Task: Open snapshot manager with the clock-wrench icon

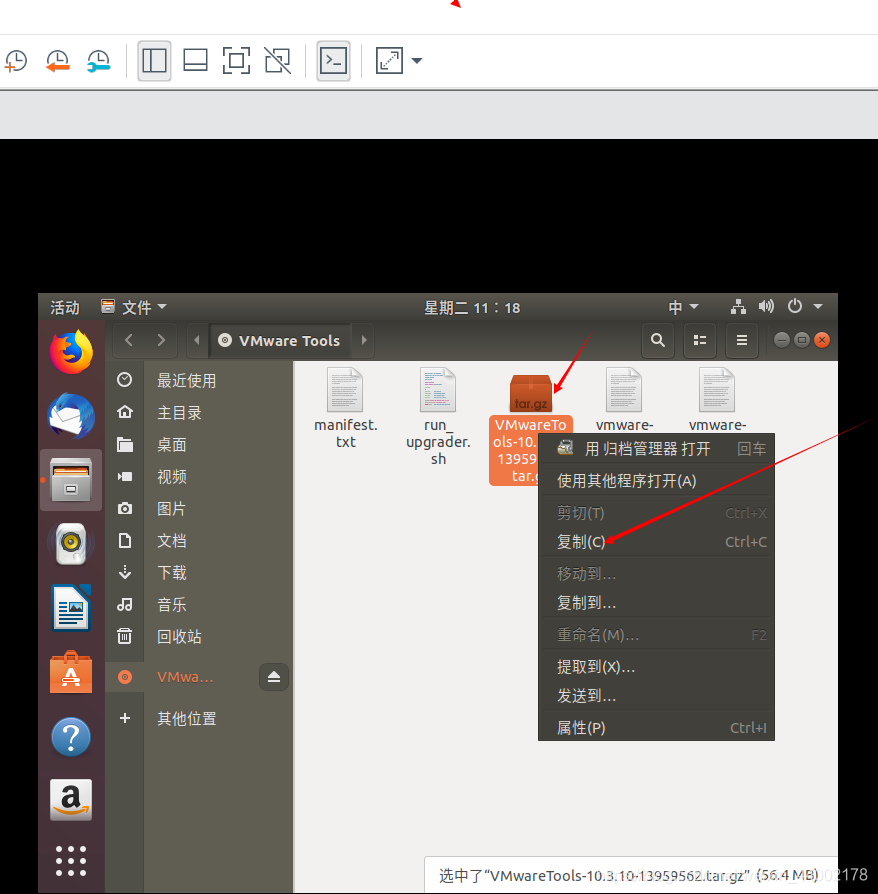Action: pyautogui.click(x=99, y=61)
